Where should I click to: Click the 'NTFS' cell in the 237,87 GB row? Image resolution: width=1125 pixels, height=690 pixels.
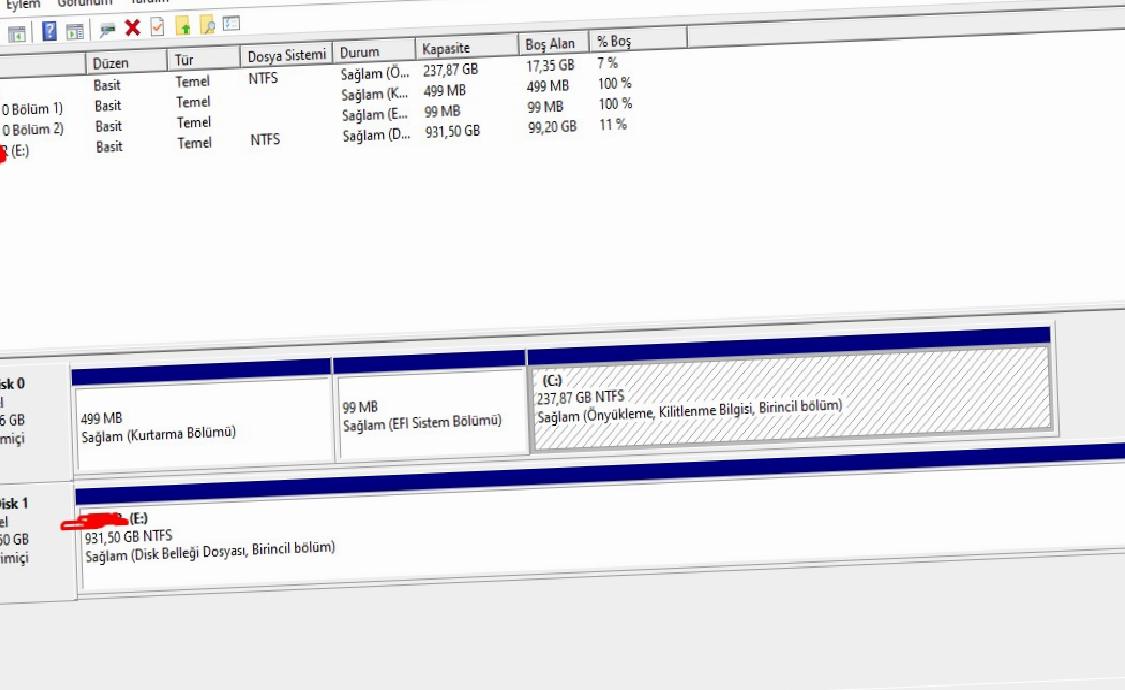(x=263, y=78)
